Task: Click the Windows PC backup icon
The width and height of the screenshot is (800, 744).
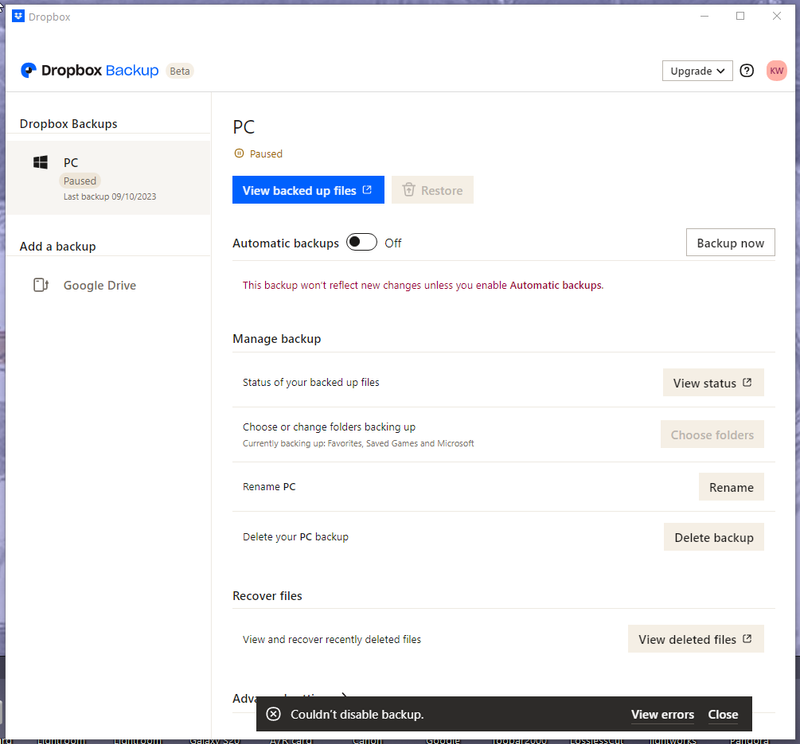Action: point(41,163)
